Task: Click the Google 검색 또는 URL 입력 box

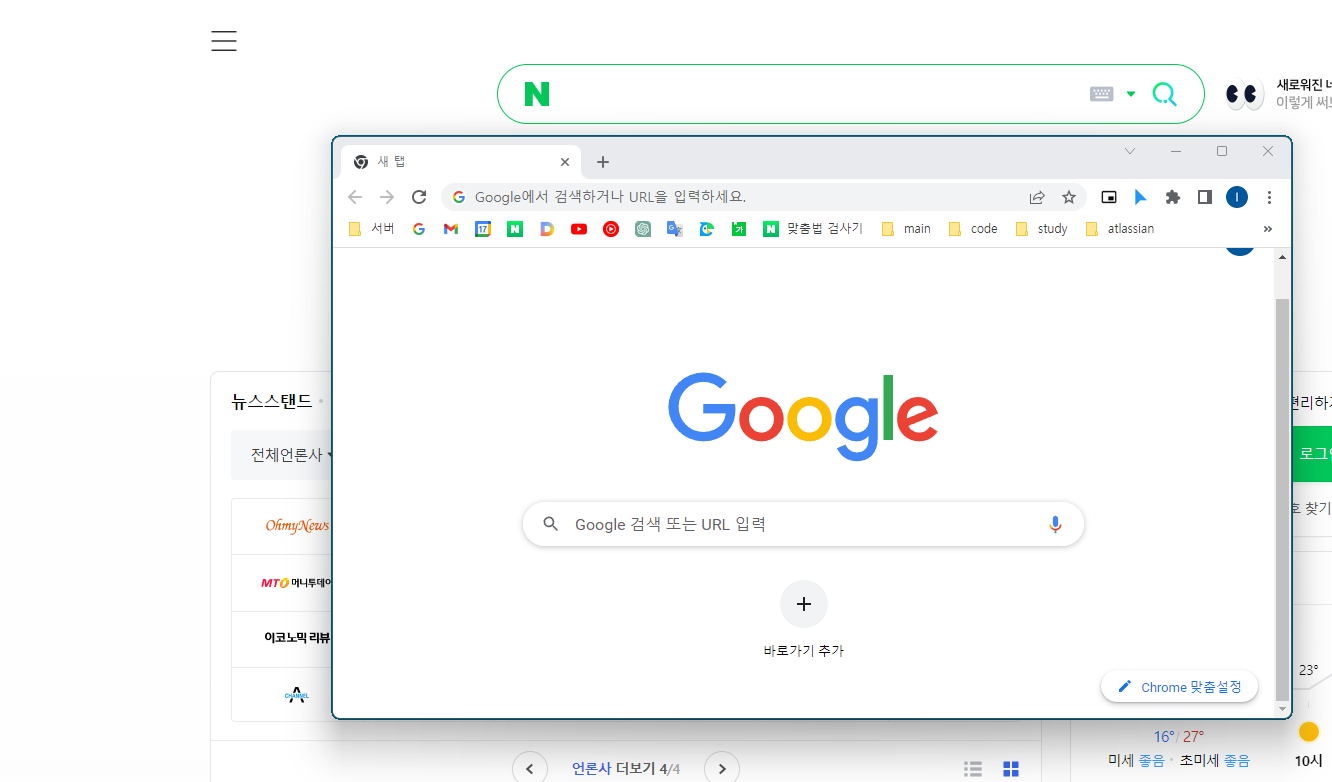Action: (803, 524)
